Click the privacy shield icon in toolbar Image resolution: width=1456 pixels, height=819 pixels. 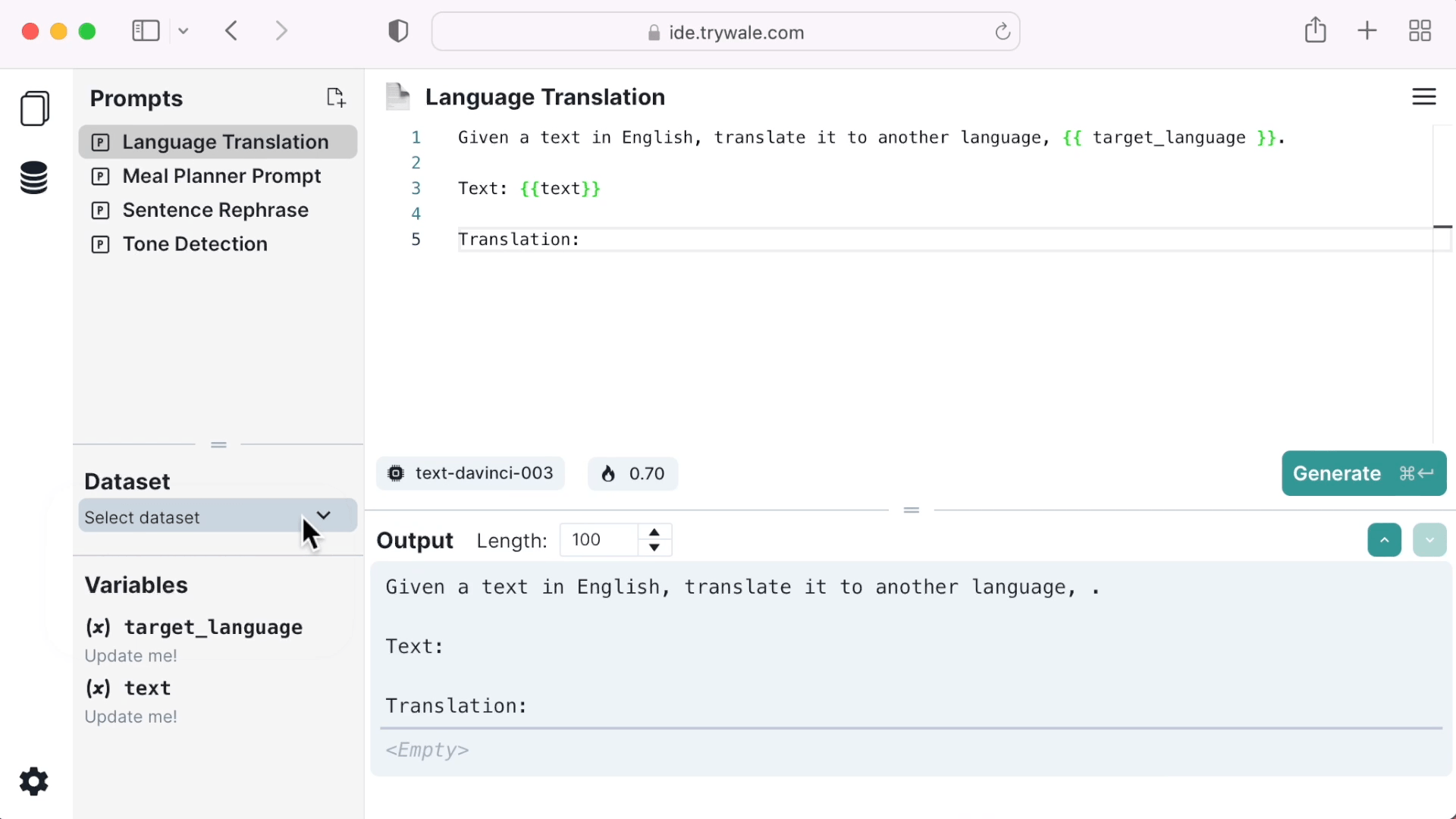coord(398,31)
